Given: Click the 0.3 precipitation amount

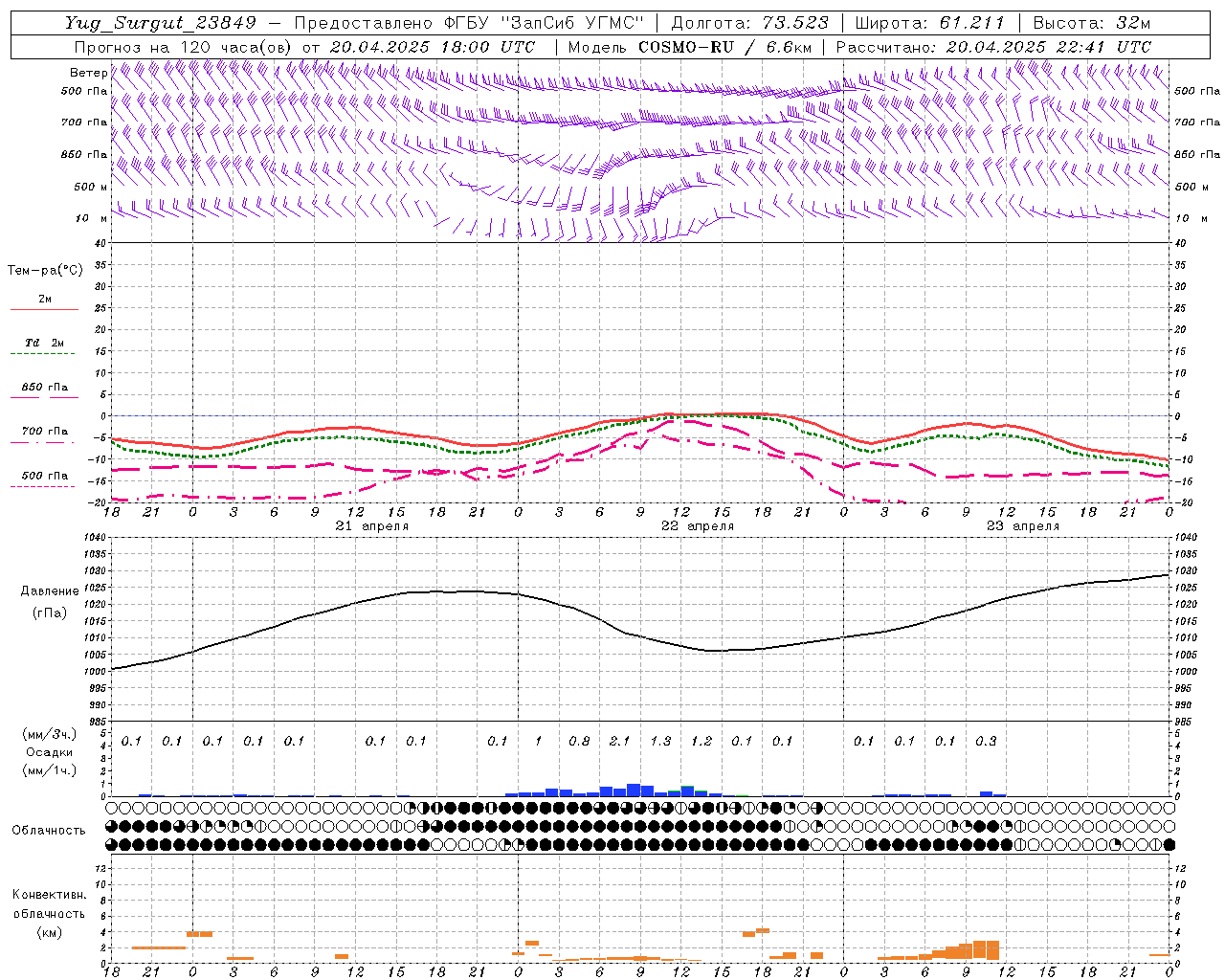Looking at the screenshot, I should [x=986, y=741].
